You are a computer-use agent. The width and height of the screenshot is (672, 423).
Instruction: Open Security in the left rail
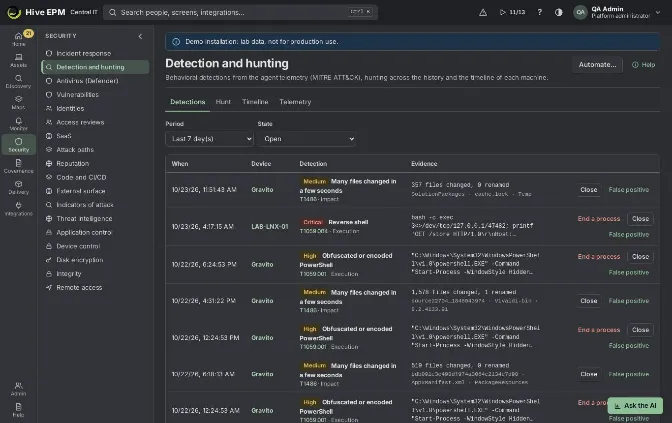coord(18,145)
